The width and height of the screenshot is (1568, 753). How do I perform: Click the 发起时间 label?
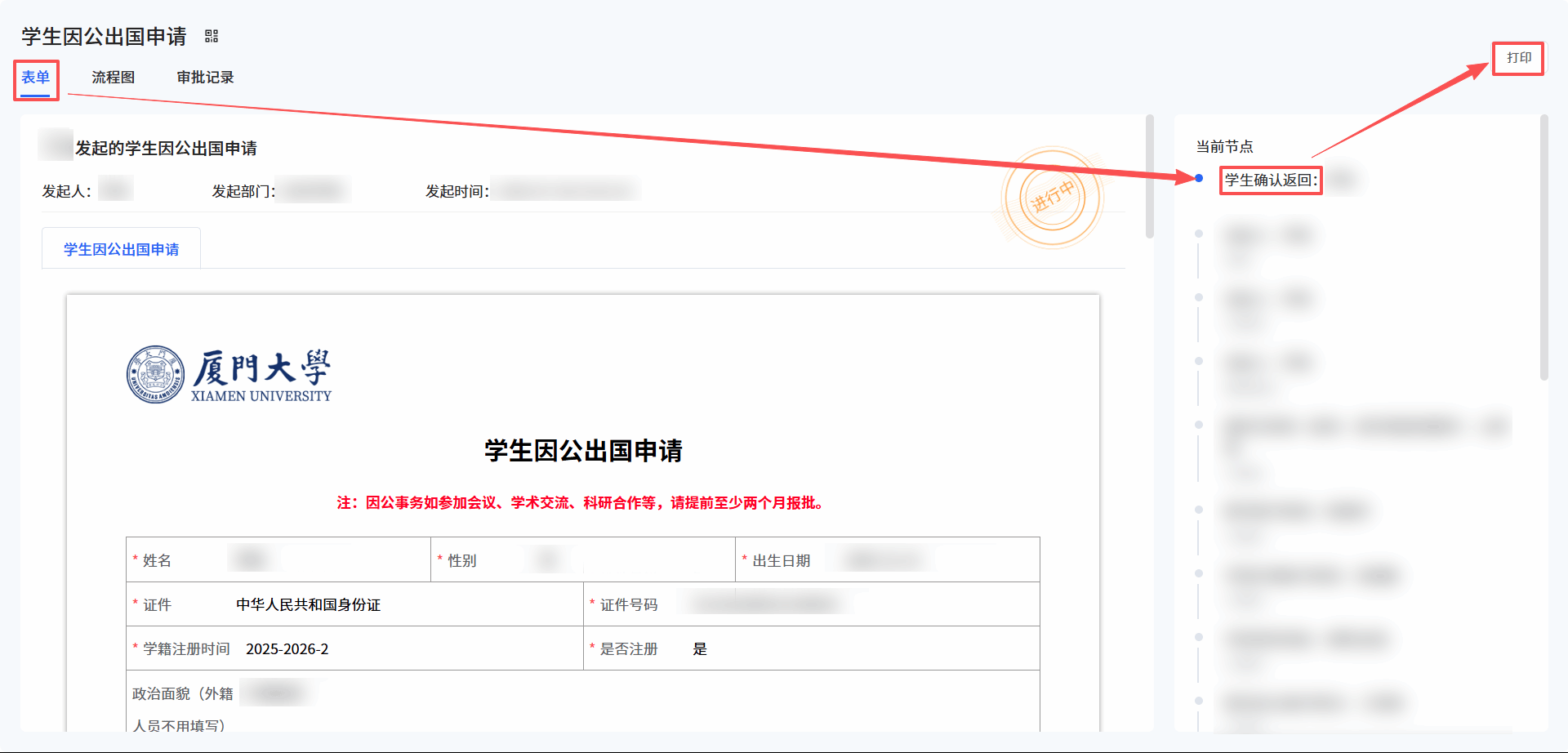click(x=457, y=191)
